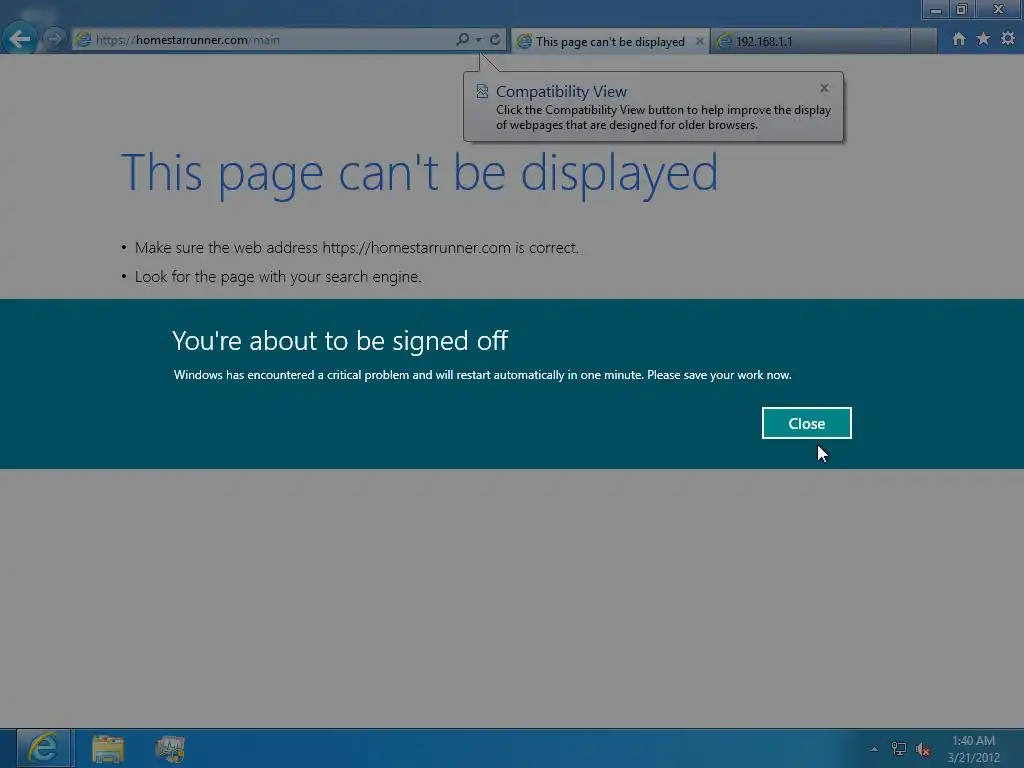Click the forward navigation arrow
The width and height of the screenshot is (1024, 768).
click(x=55, y=39)
